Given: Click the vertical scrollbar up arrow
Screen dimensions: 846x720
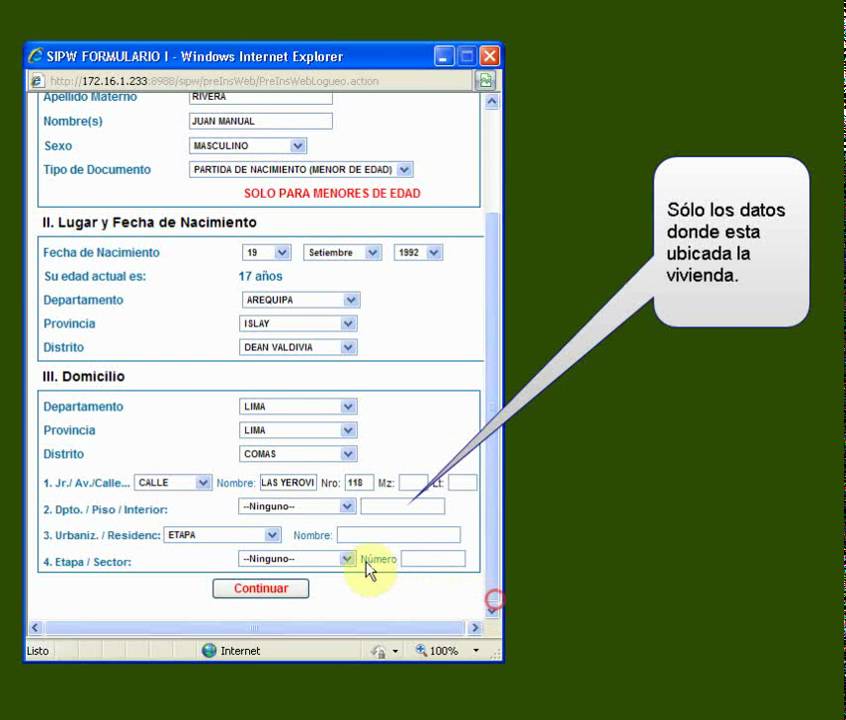Looking at the screenshot, I should (x=492, y=101).
